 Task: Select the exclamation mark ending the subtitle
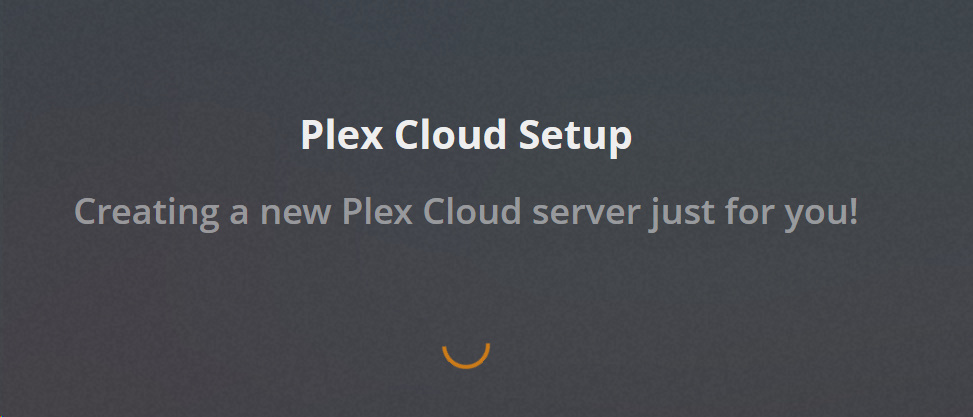853,211
